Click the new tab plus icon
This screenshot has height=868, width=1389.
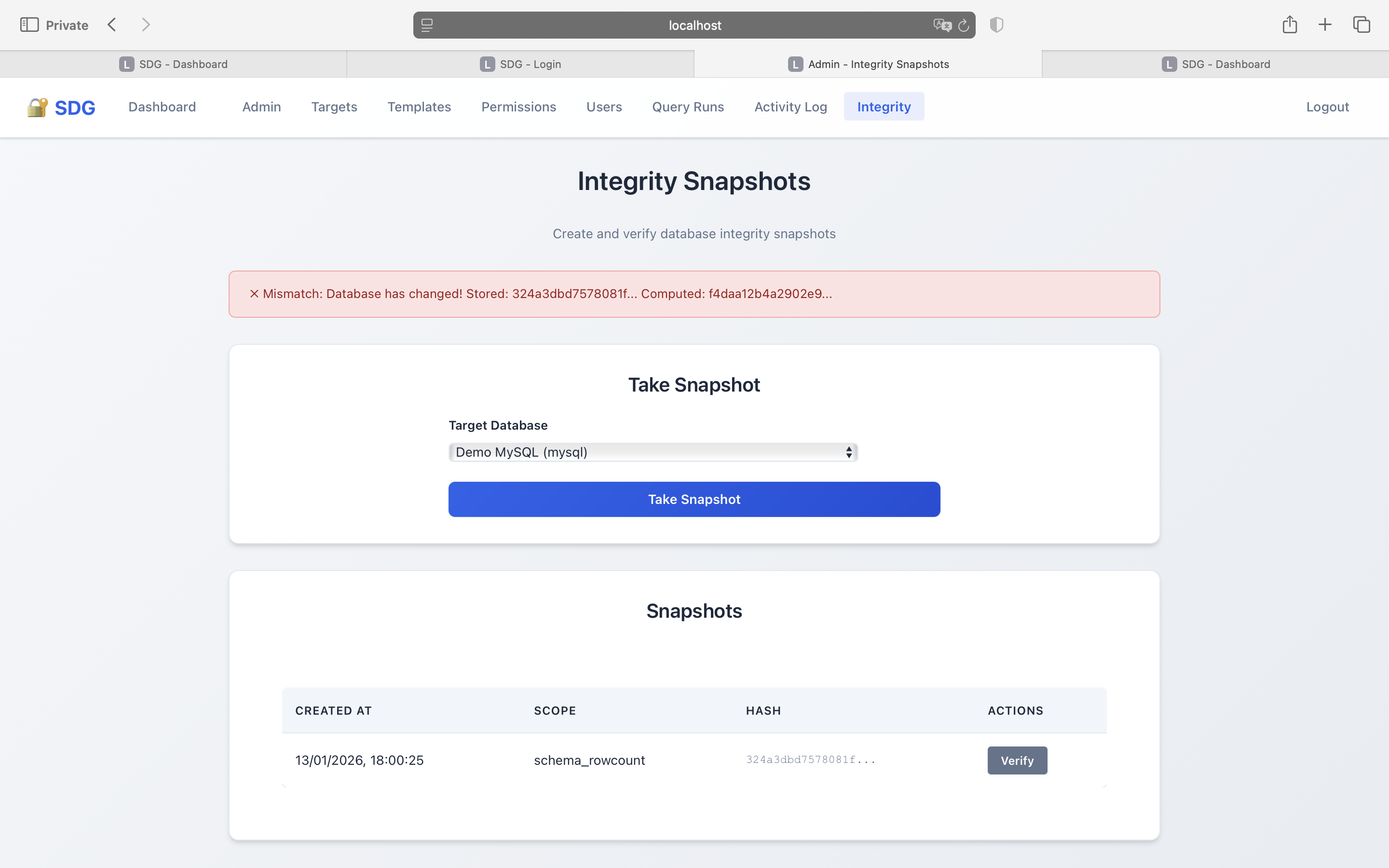click(1325, 24)
